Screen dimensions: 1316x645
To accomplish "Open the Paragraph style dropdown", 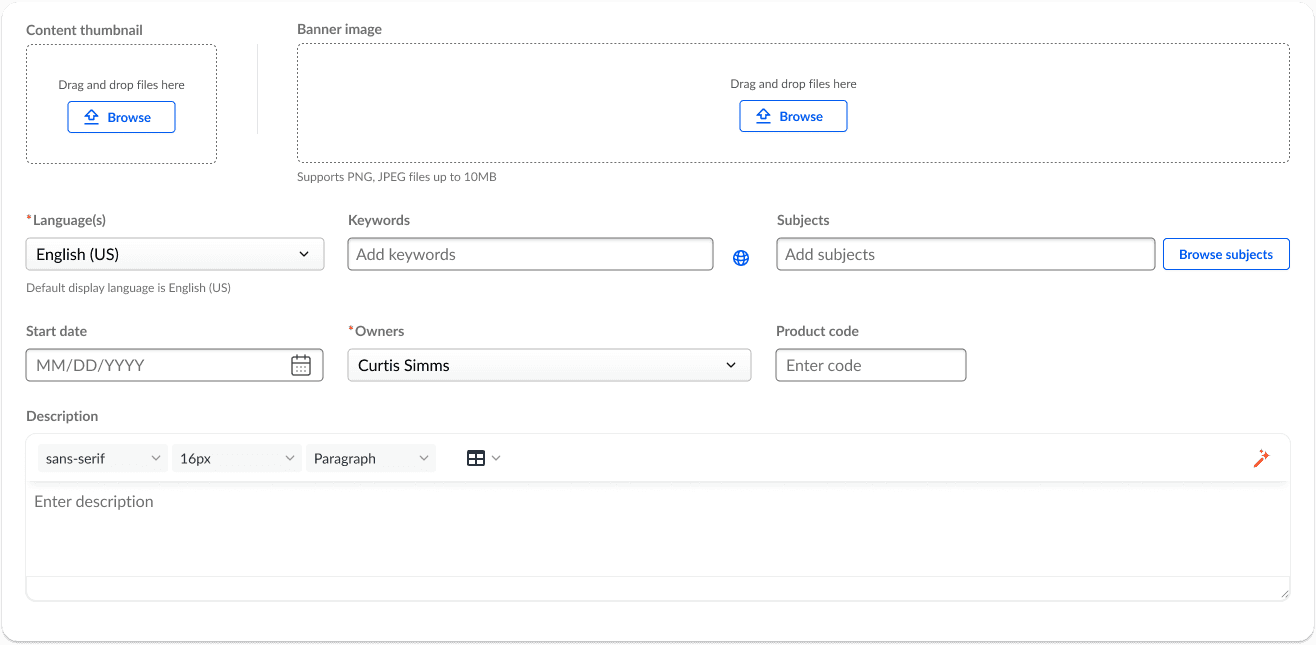I will click(x=370, y=458).
